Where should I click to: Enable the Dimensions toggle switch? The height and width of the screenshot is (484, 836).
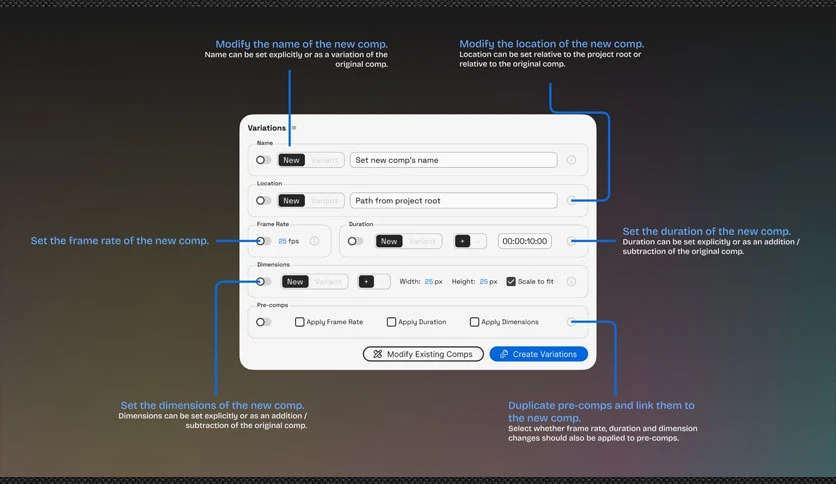pos(263,281)
